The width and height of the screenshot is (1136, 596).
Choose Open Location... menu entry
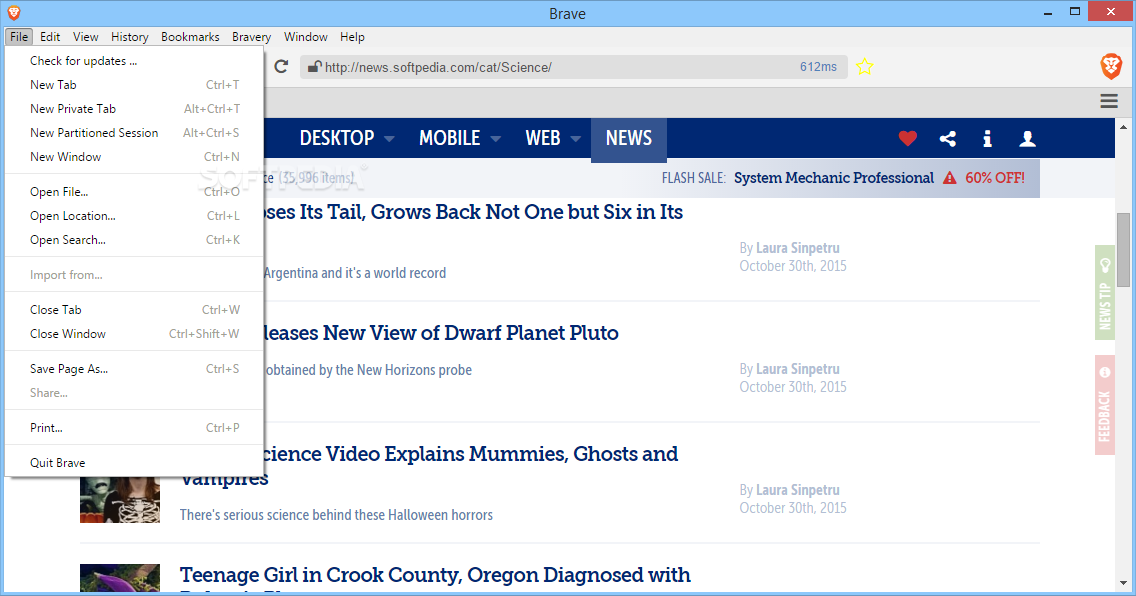(x=134, y=216)
